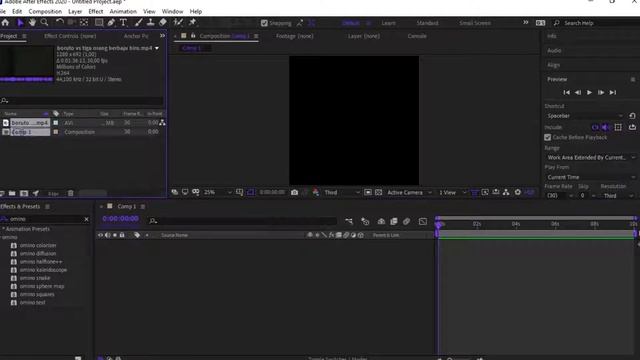Screen dimensions: 640x360
Task: Create a new composition icon in Project panel
Action: pyautogui.click(x=24, y=193)
